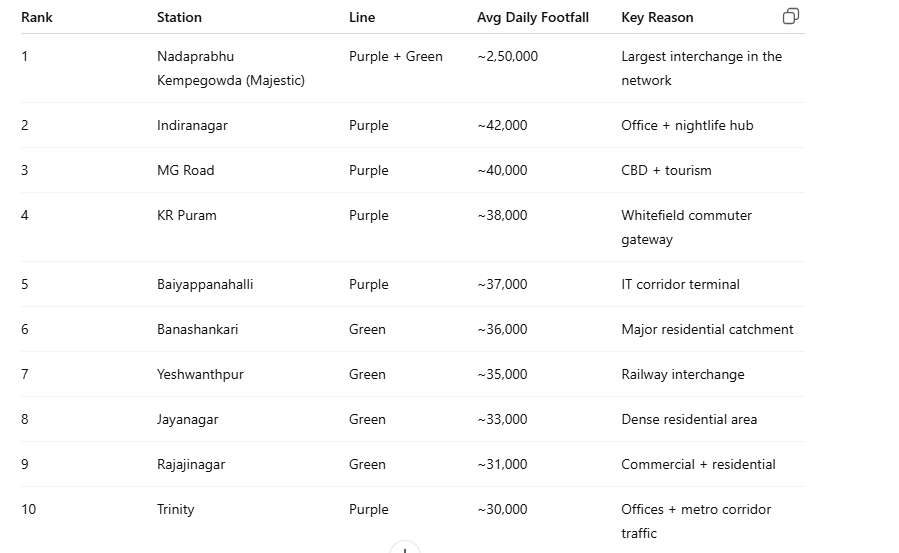
Task: Click the Railway interchange reason text
Action: 683,374
